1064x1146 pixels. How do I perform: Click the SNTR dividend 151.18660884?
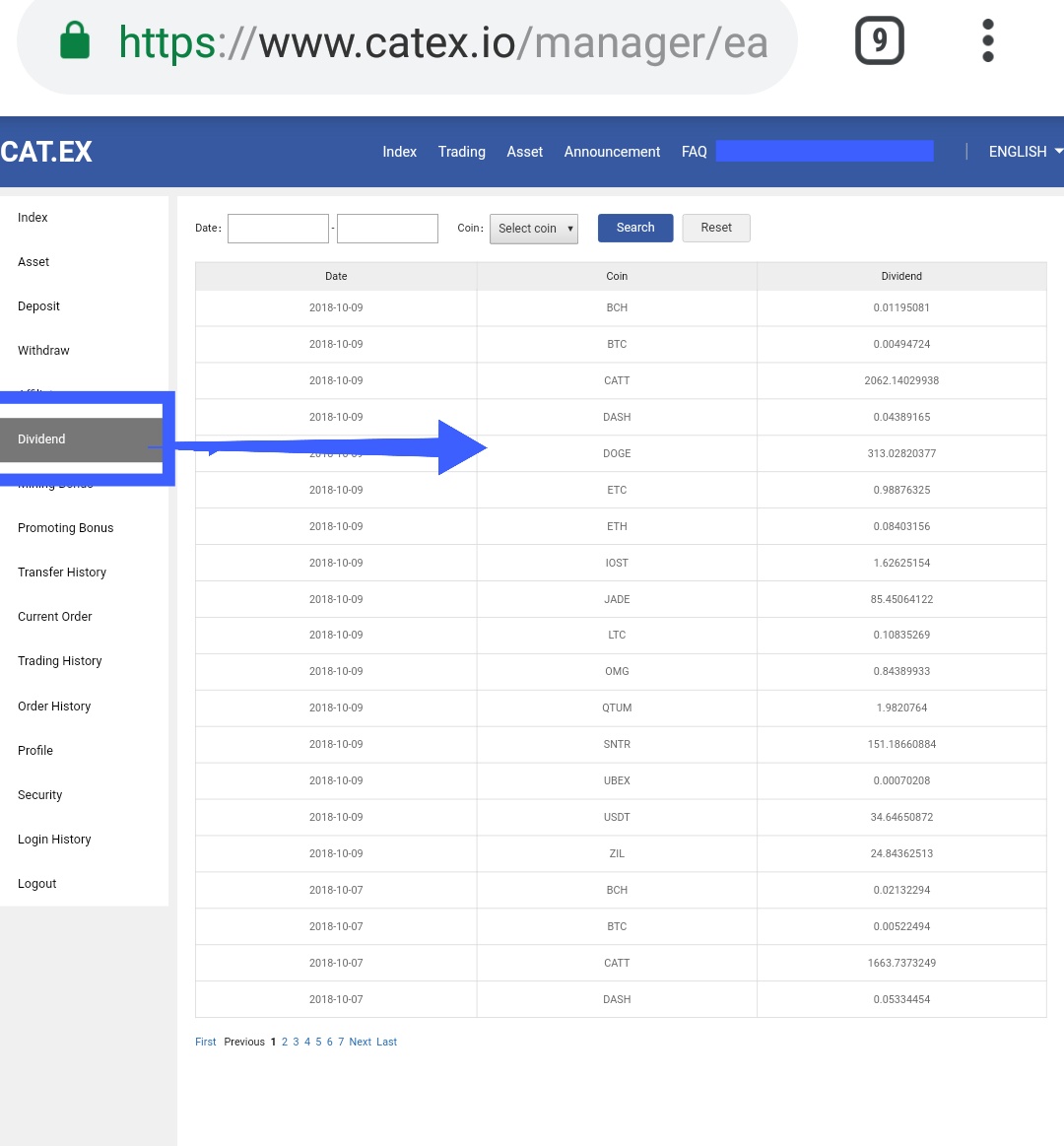901,745
